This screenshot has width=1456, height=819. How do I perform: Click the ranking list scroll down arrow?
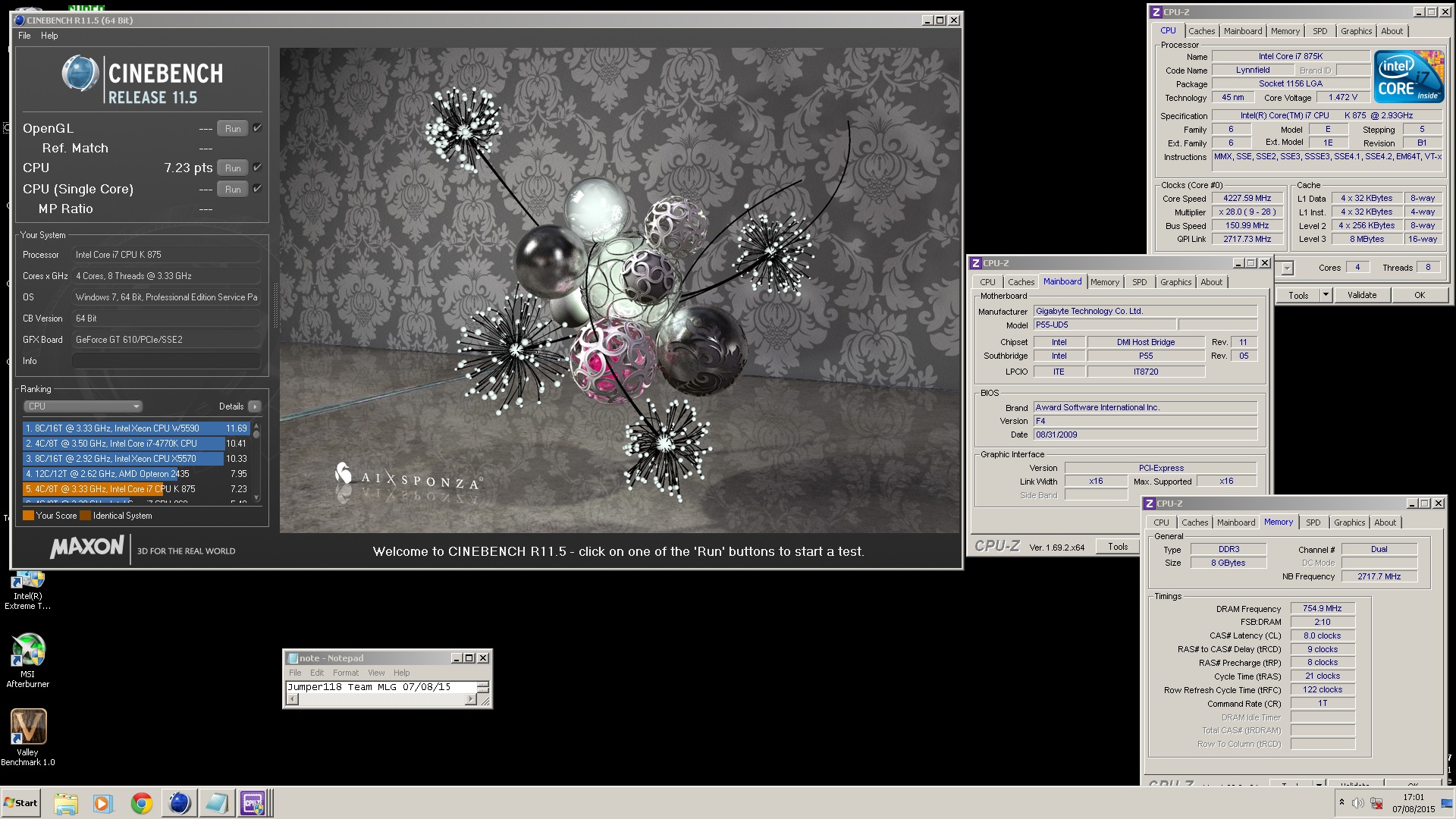coord(256,498)
